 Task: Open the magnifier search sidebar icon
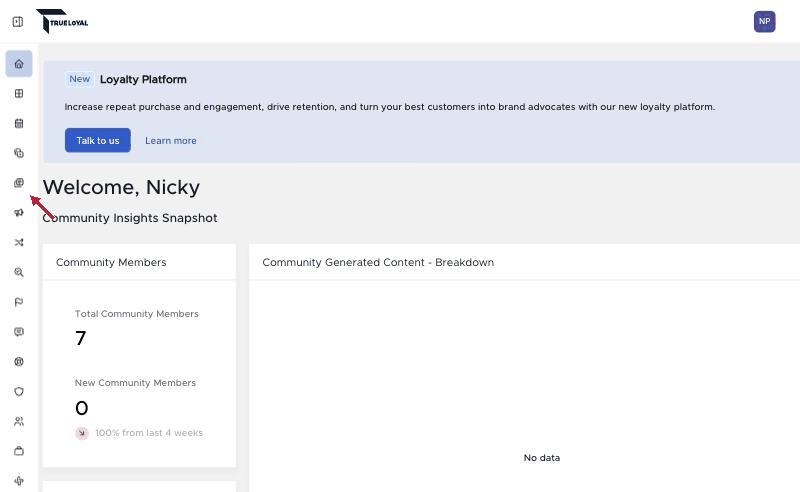click(x=19, y=272)
